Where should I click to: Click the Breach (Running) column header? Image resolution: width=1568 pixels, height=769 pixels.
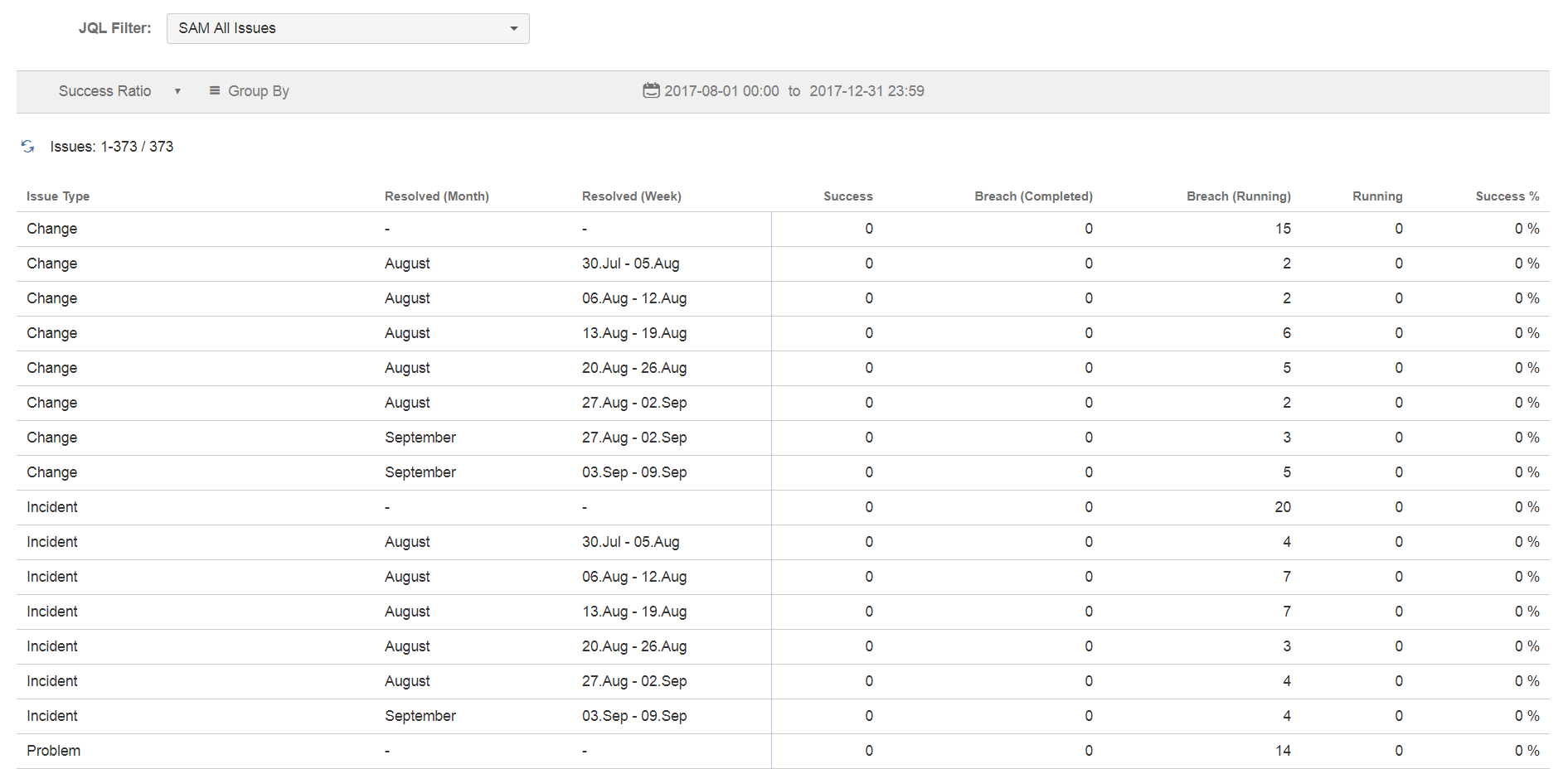[1238, 196]
